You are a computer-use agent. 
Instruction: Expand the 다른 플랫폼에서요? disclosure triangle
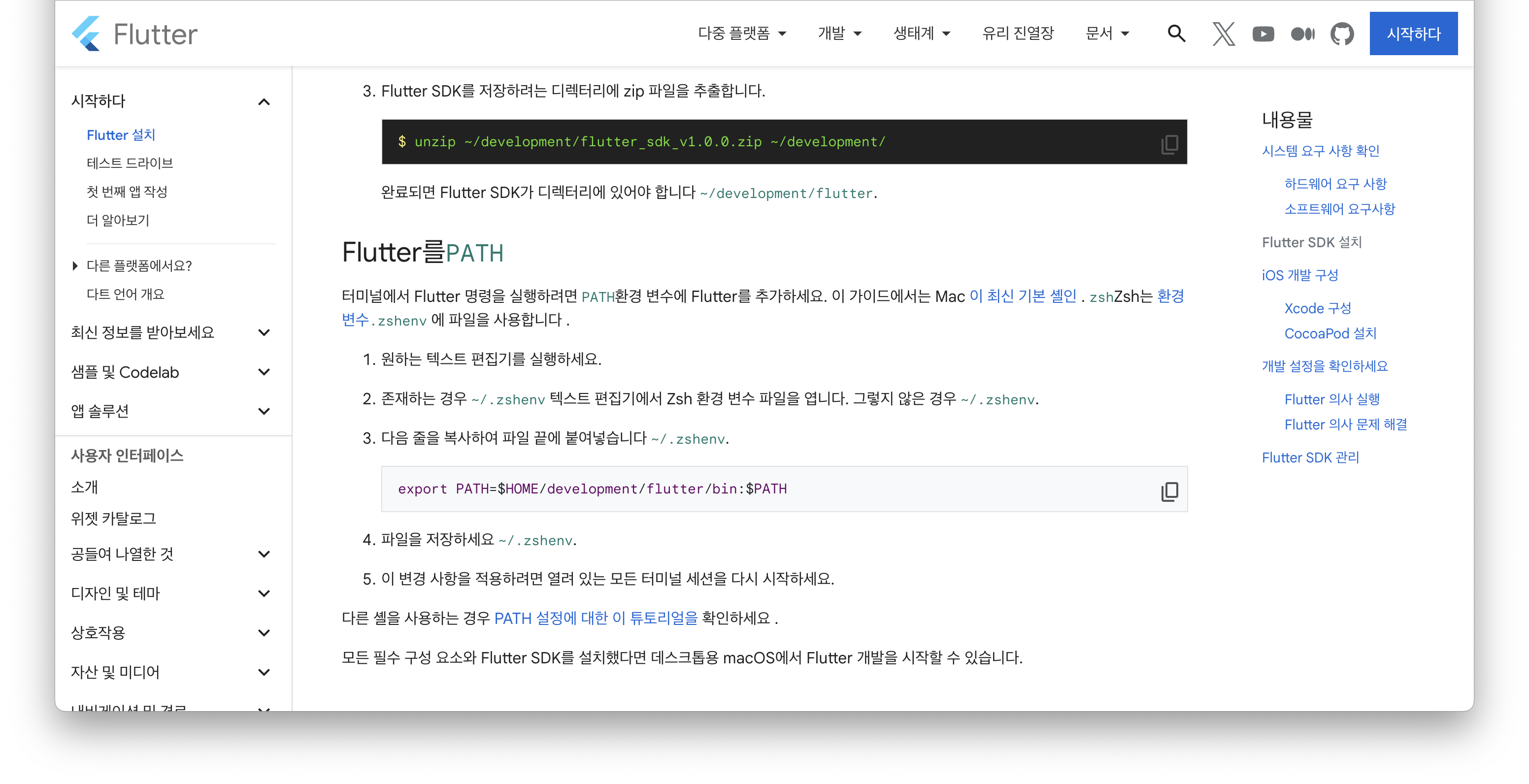pyautogui.click(x=75, y=266)
